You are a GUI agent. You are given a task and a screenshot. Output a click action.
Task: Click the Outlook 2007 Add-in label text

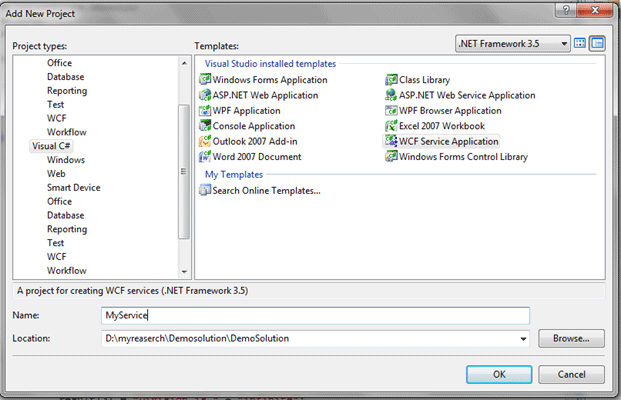pos(255,141)
